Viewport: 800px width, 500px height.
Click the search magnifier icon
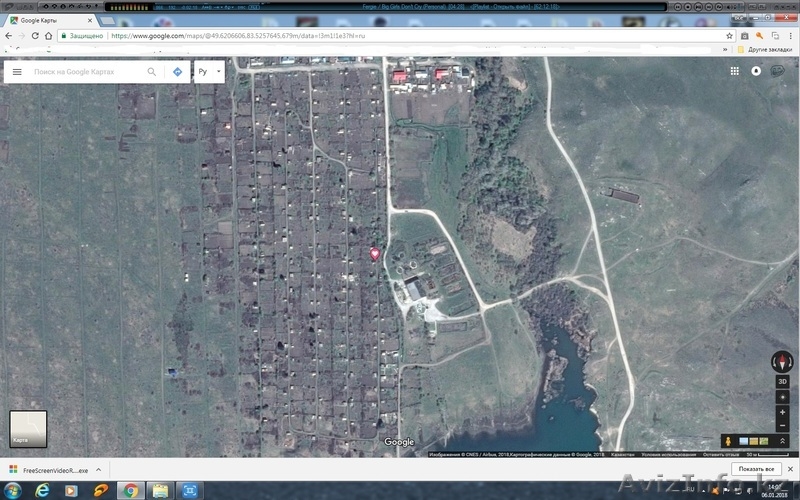coord(152,72)
